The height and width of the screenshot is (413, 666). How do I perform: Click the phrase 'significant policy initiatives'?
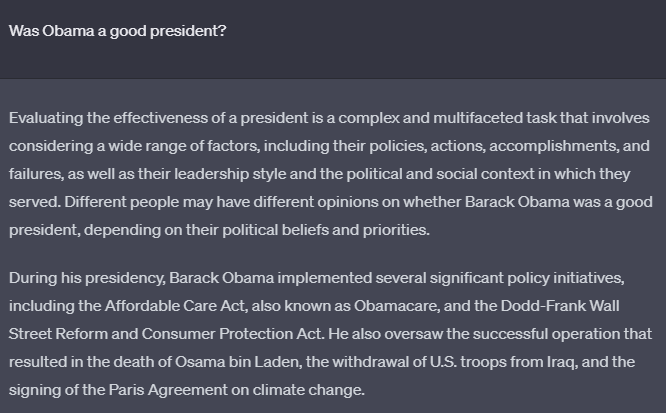coord(526,278)
